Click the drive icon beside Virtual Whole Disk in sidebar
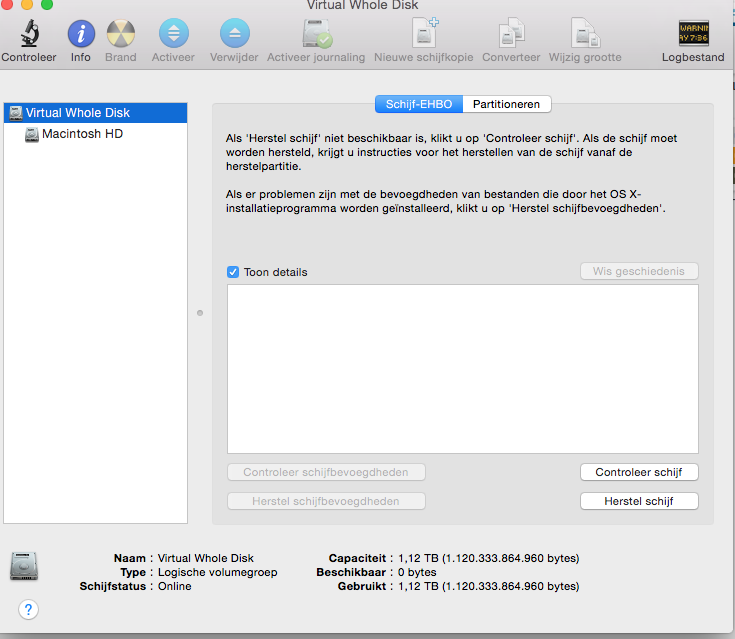 [16, 113]
